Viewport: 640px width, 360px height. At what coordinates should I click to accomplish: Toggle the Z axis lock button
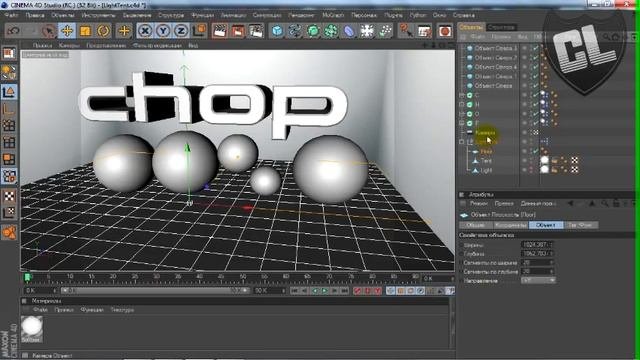(181, 31)
